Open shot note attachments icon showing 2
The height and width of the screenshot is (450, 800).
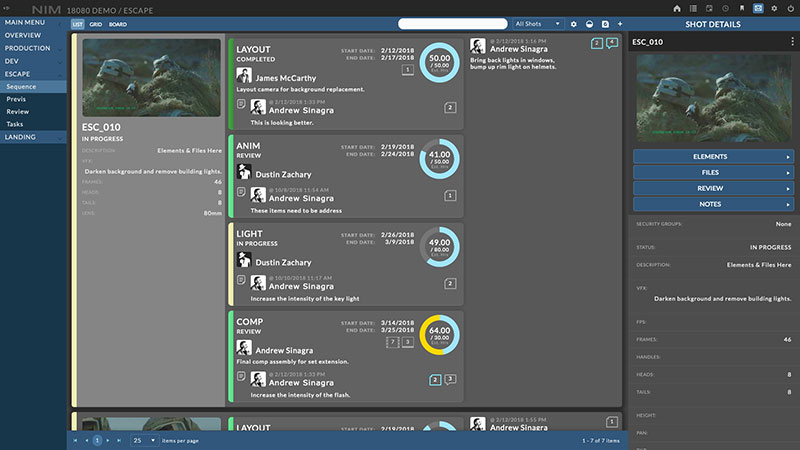pyautogui.click(x=596, y=43)
